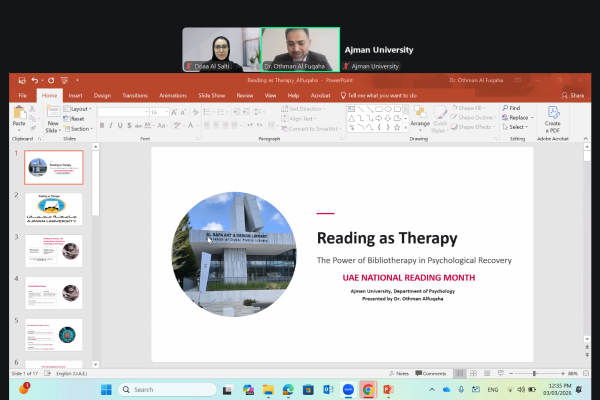The width and height of the screenshot is (600, 400).
Task: Toggle Strikethrough formatting
Action: 139,126
